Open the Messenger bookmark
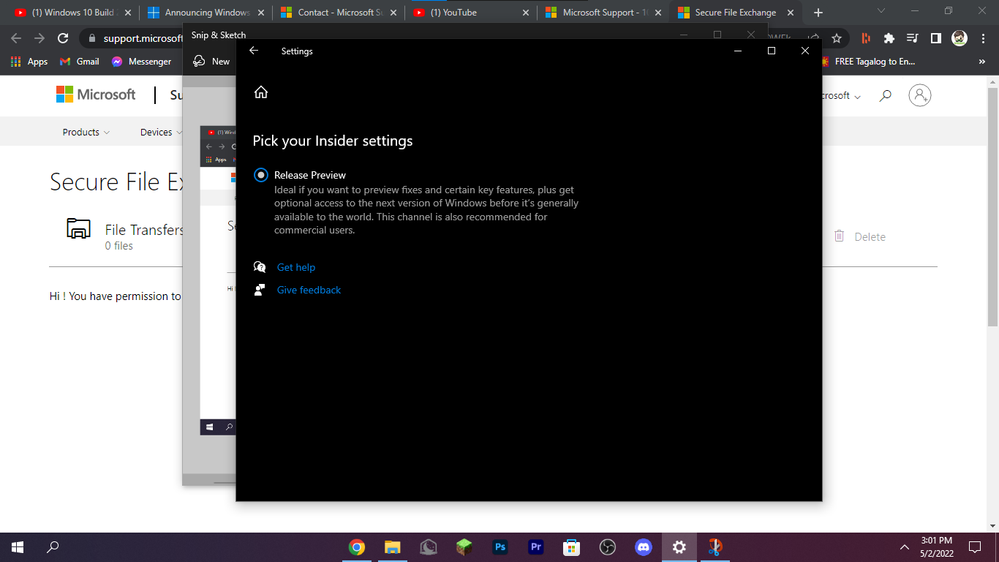The width and height of the screenshot is (999, 562). [x=141, y=62]
